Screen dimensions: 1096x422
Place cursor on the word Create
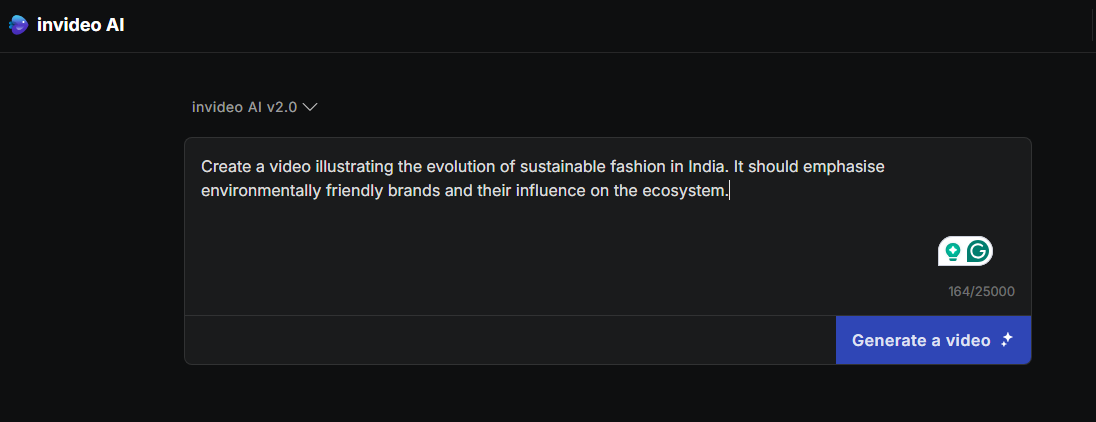(x=224, y=168)
